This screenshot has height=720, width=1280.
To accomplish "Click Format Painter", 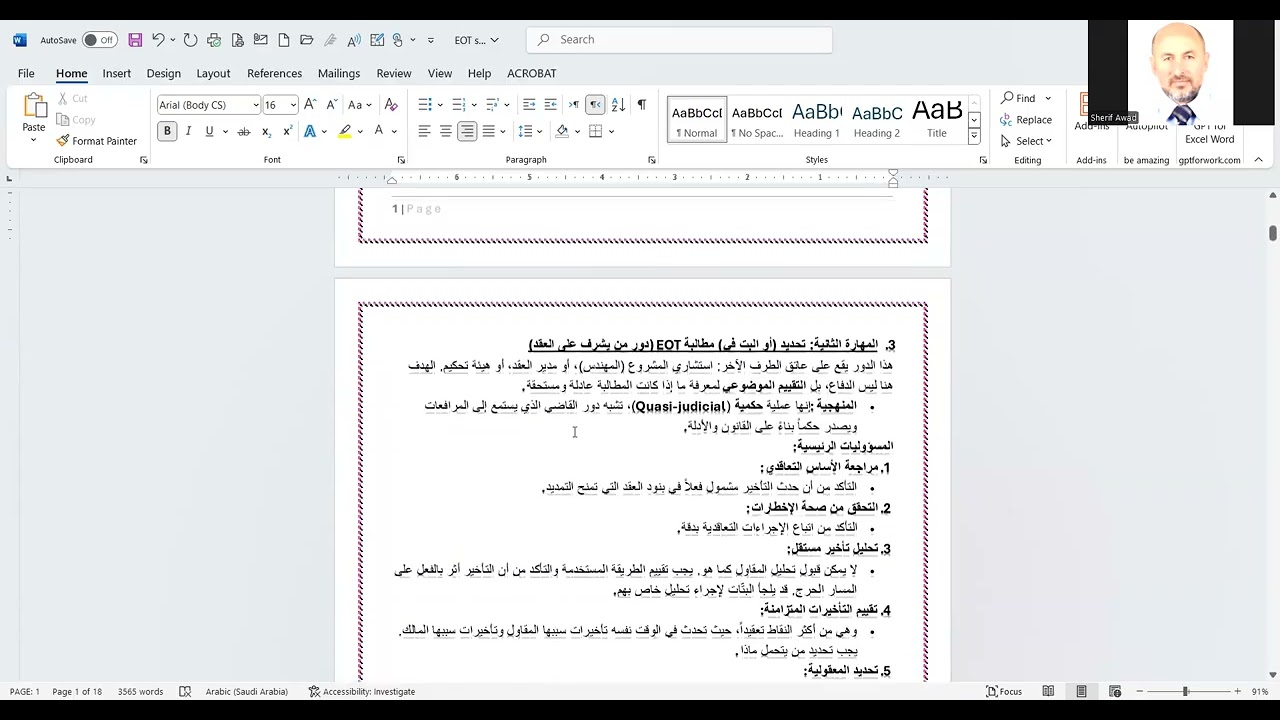I will pyautogui.click(x=97, y=141).
